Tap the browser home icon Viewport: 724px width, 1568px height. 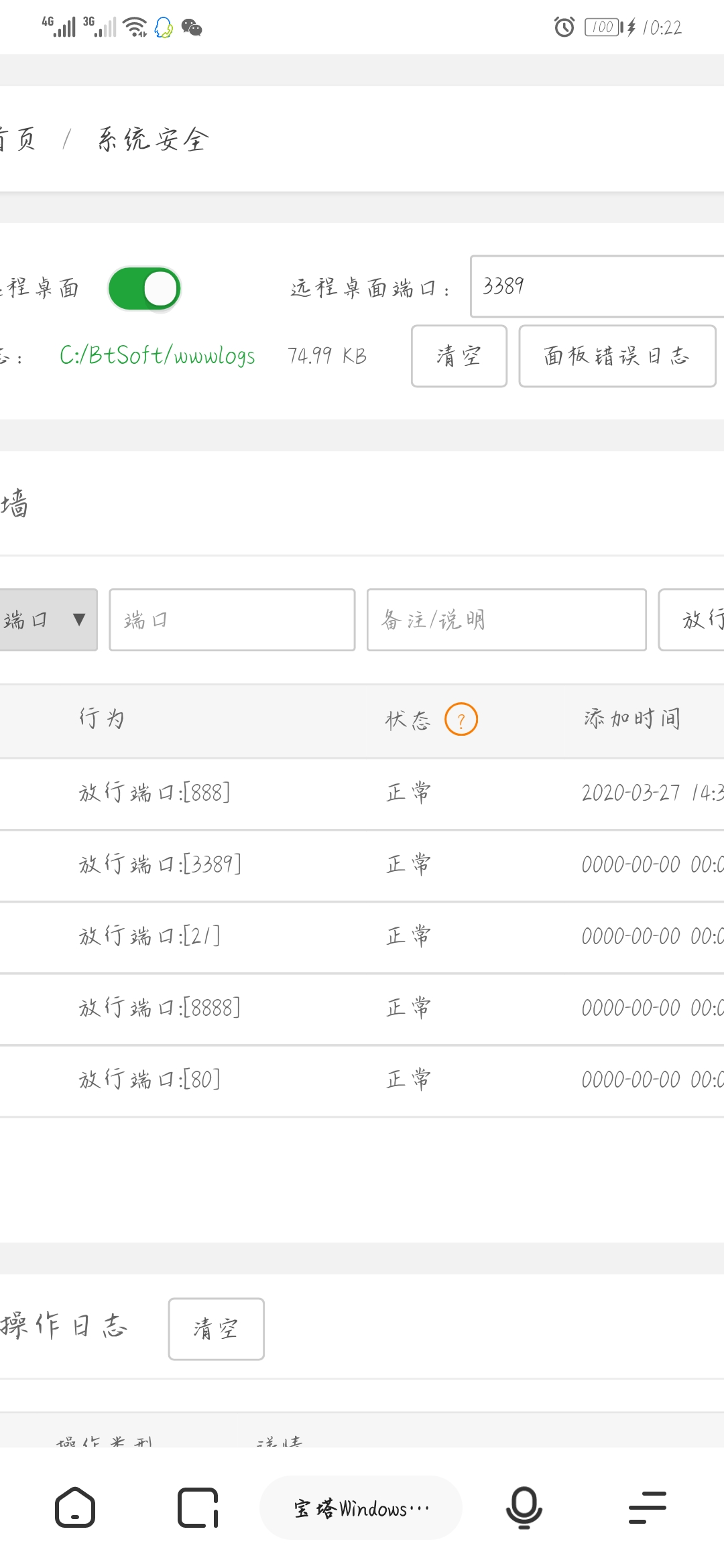74,1508
